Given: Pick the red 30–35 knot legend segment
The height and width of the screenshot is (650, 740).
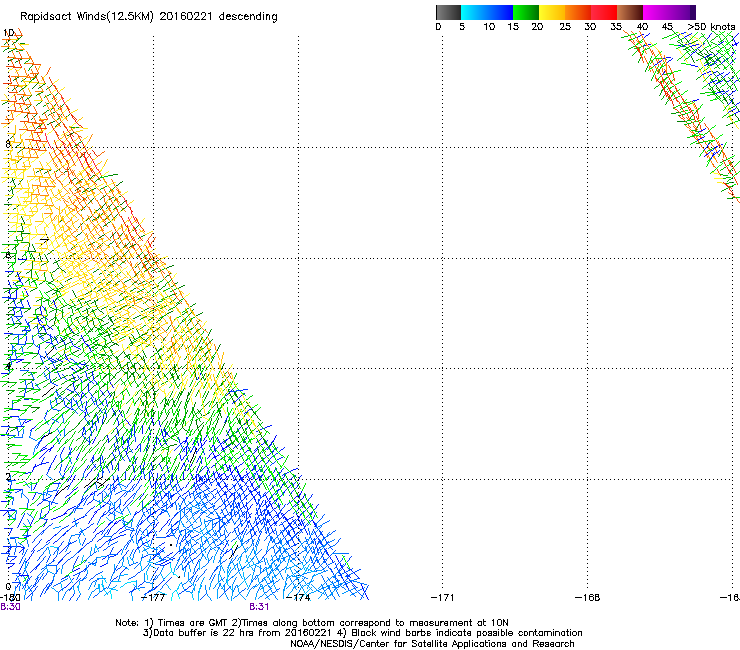Looking at the screenshot, I should point(604,12).
